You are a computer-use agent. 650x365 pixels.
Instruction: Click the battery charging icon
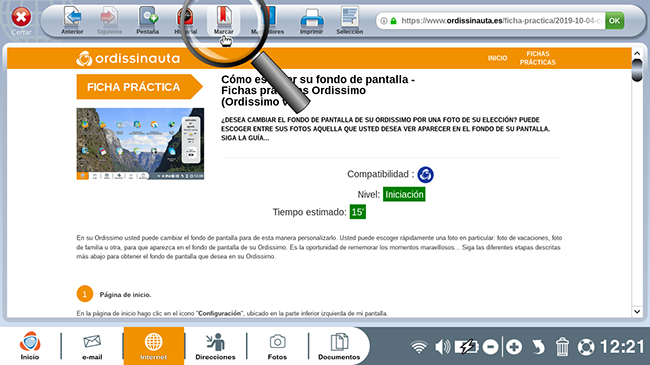(x=466, y=347)
